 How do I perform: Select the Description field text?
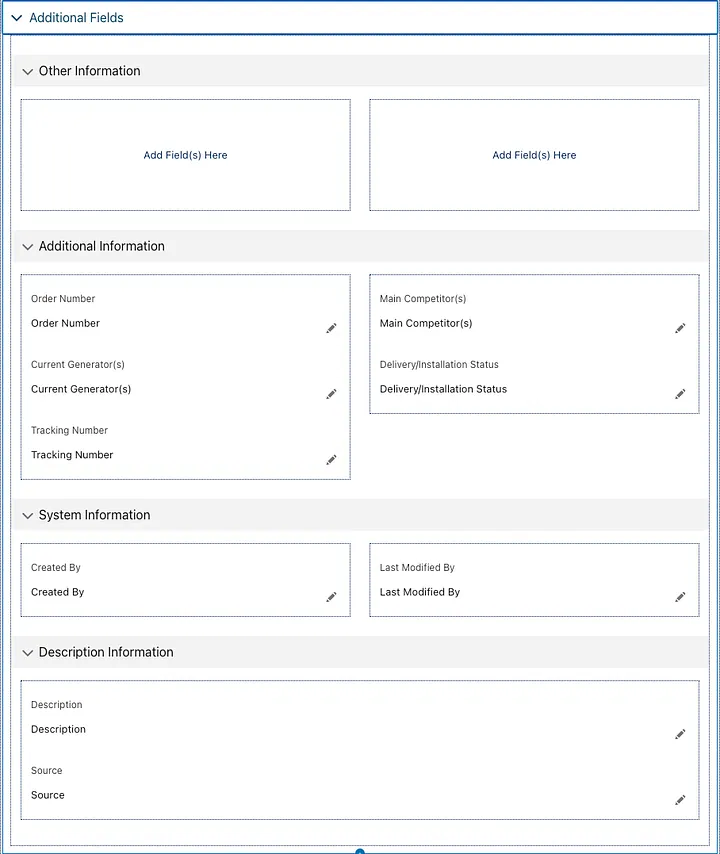coord(58,729)
